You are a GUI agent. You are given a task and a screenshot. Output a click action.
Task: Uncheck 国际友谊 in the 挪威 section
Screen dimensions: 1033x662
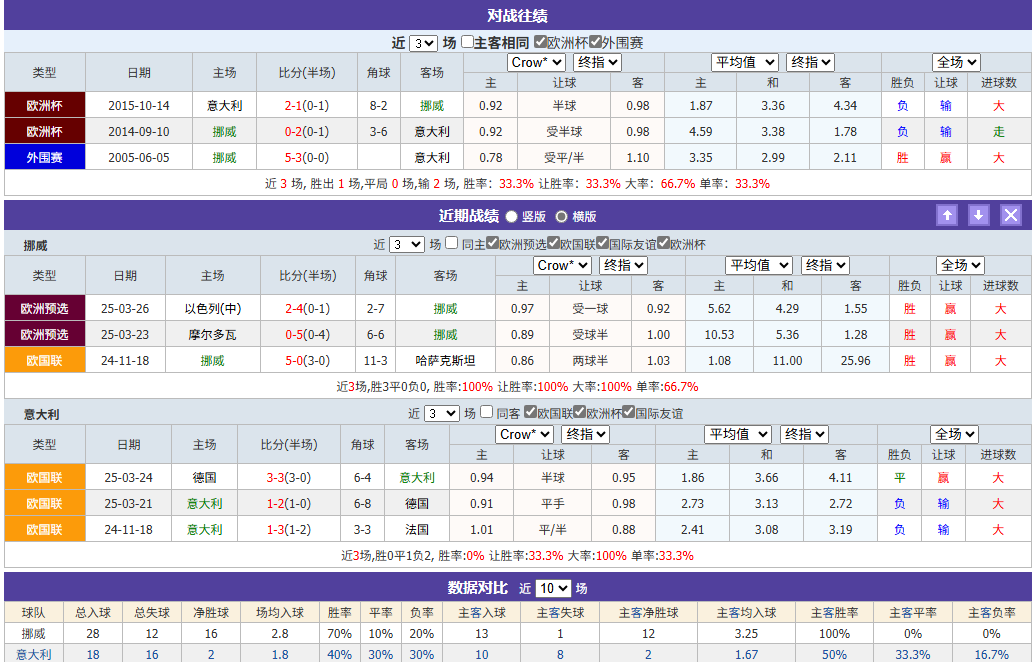pyautogui.click(x=602, y=244)
